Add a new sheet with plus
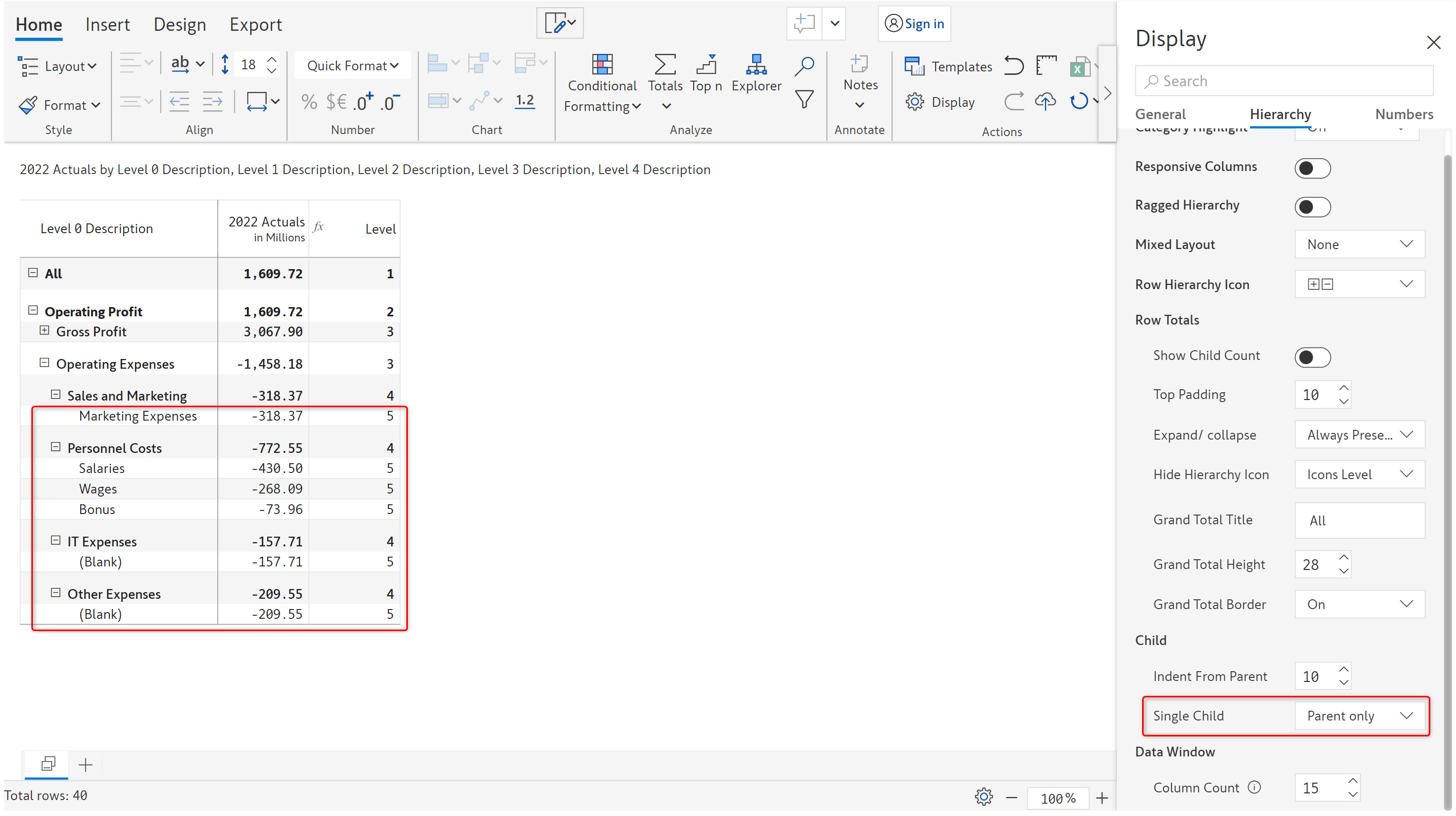1456x816 pixels. (x=85, y=765)
